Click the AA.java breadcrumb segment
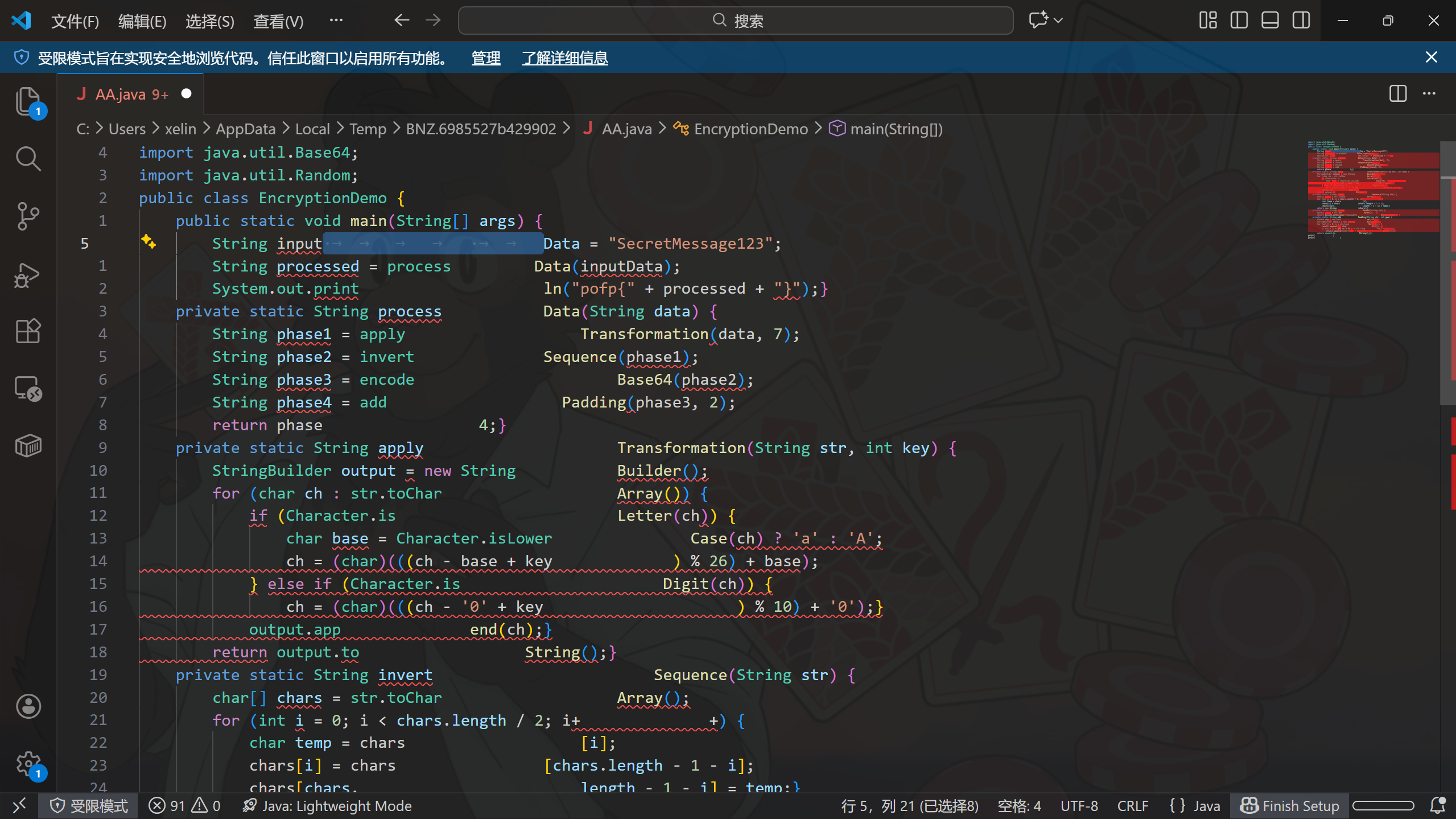The height and width of the screenshot is (819, 1456). (x=617, y=129)
